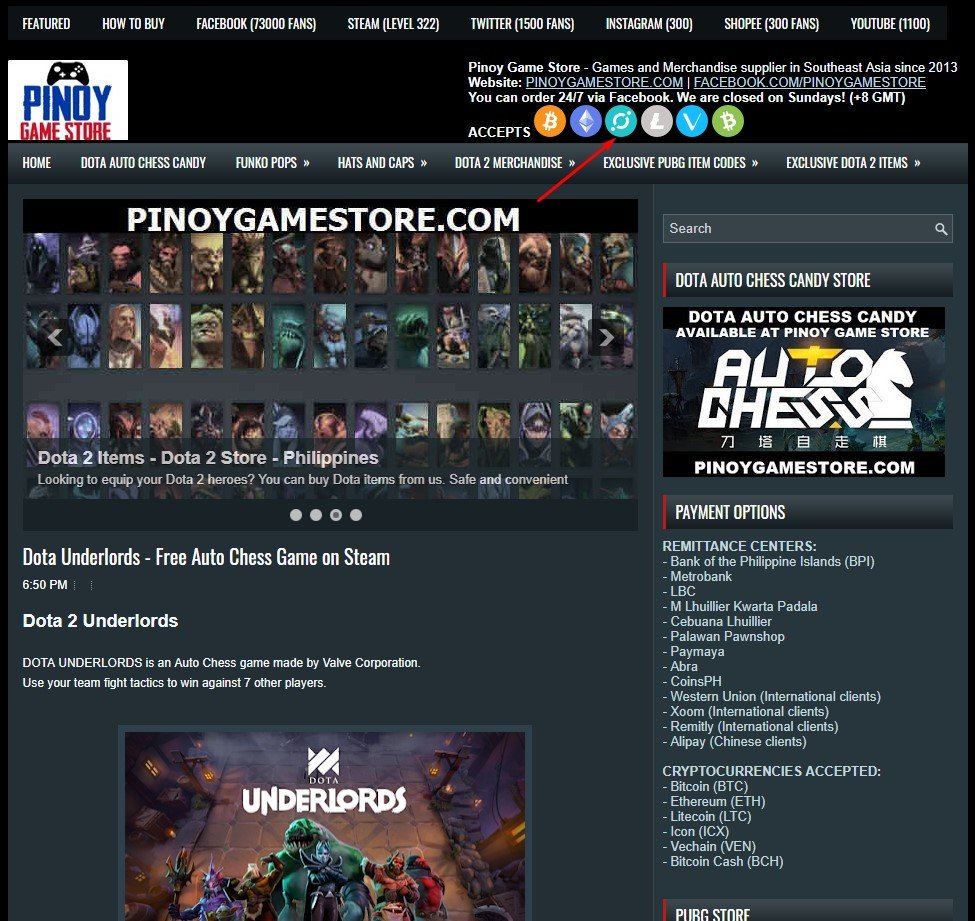Open Instagram (300) top link
This screenshot has height=921, width=975.
[649, 24]
